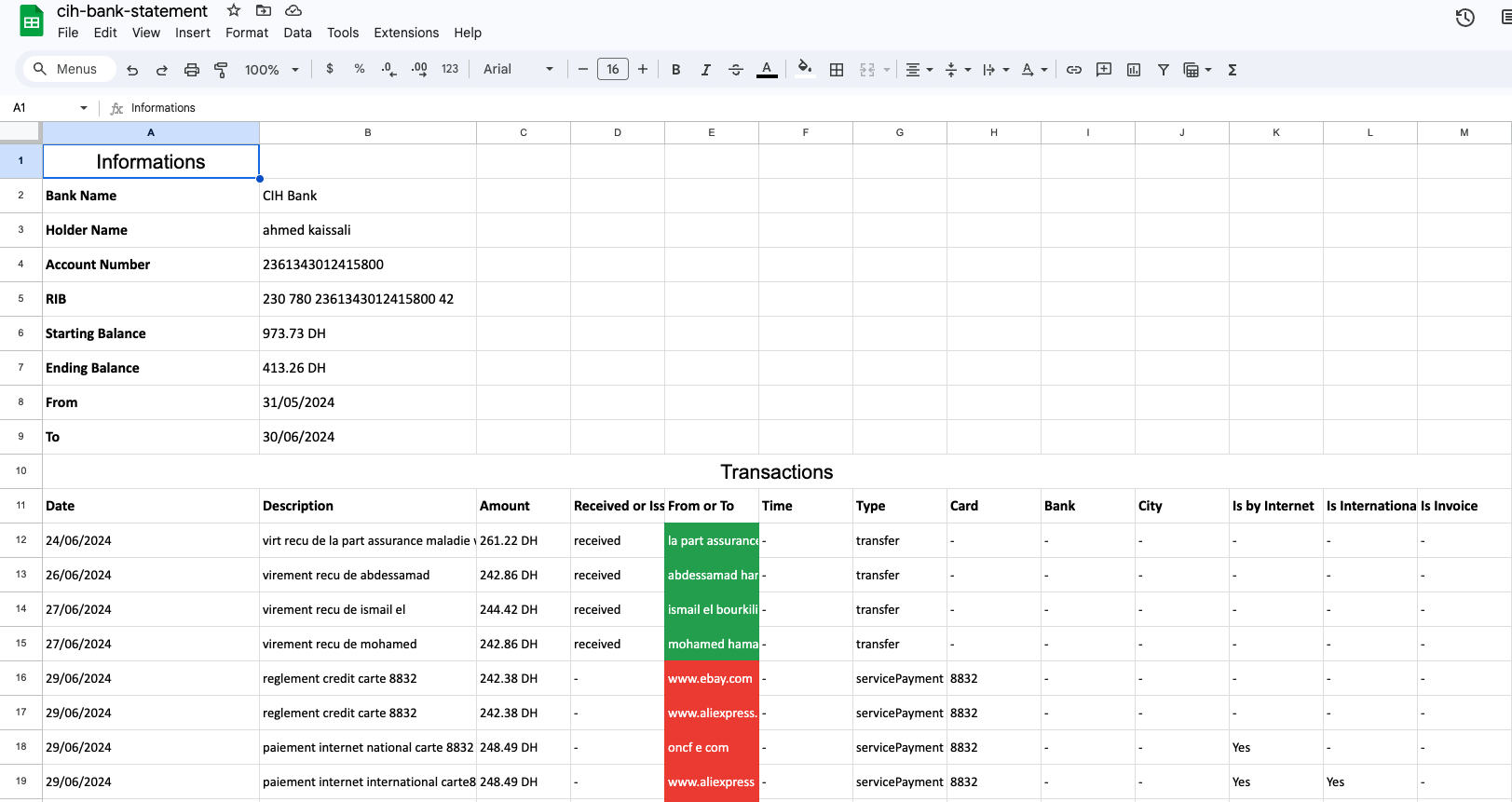Create a filter icon
This screenshot has width=1512, height=802.
pyautogui.click(x=1164, y=70)
